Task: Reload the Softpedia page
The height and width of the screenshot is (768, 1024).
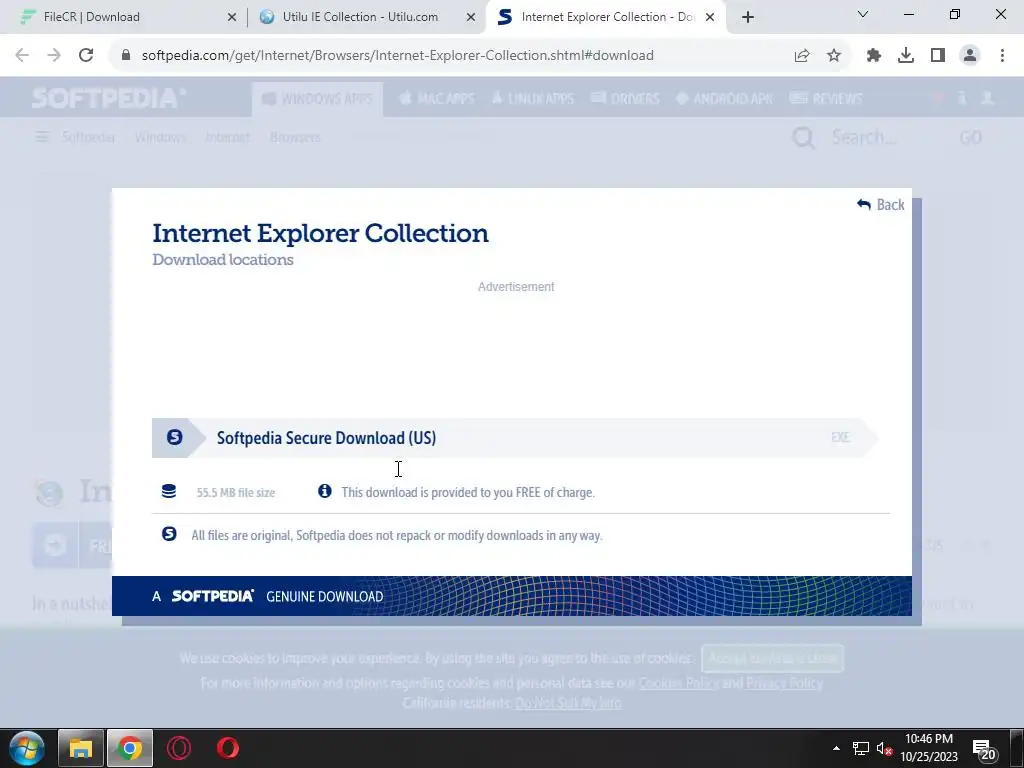Action: coord(86,56)
